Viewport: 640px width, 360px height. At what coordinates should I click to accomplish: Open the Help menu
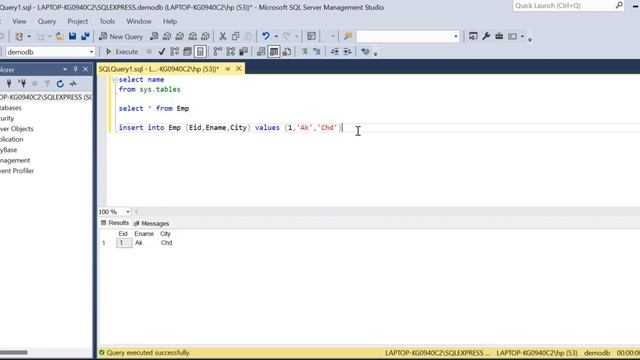click(x=170, y=21)
